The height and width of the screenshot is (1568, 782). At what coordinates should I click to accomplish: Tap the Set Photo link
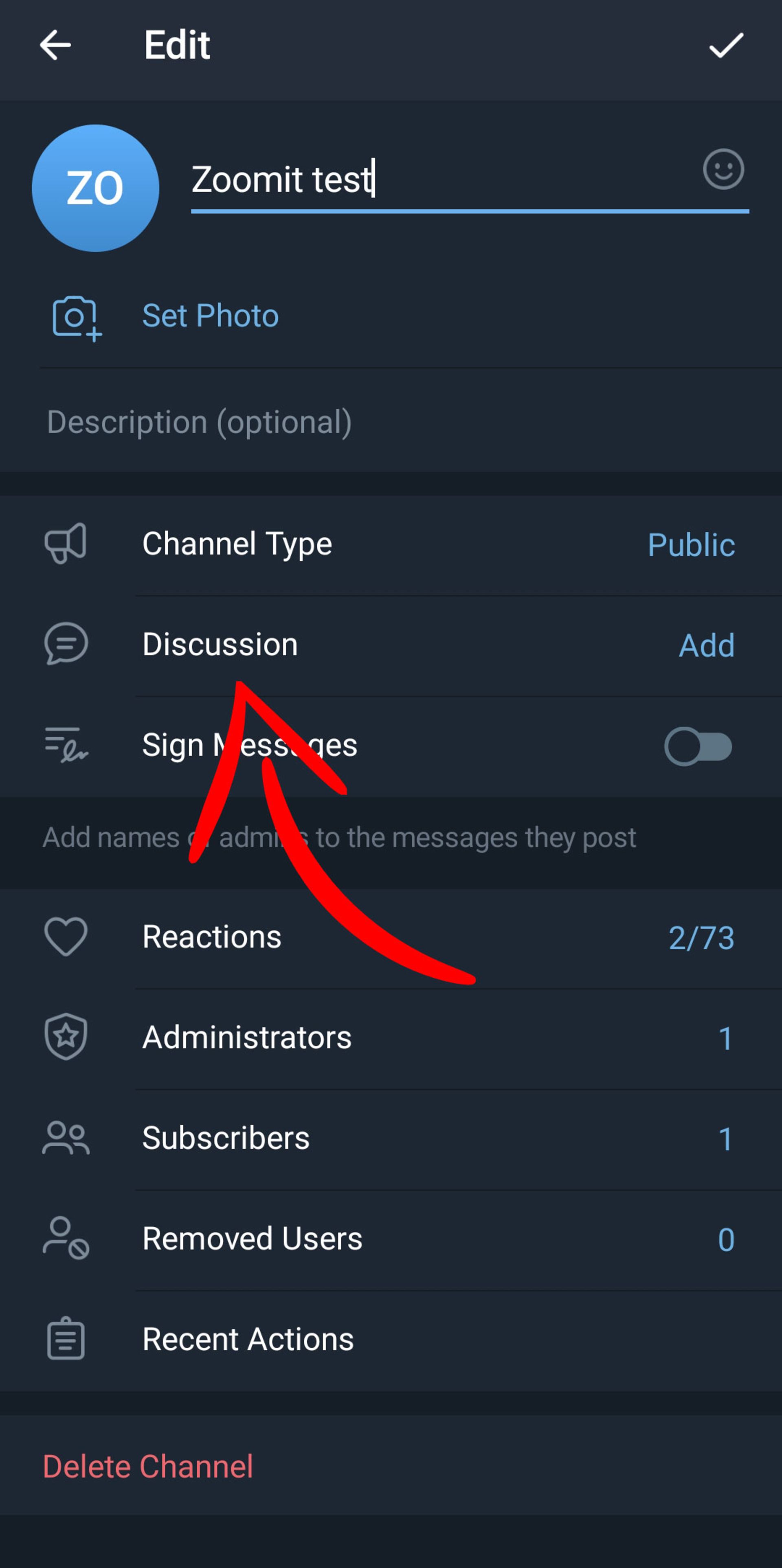click(210, 316)
